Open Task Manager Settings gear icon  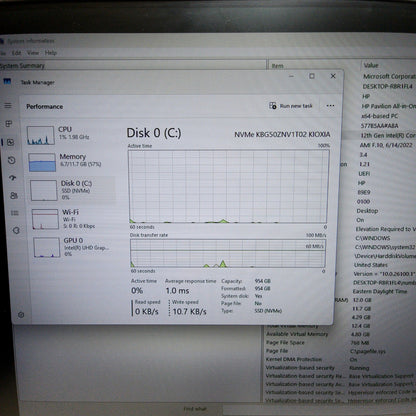pos(21,315)
